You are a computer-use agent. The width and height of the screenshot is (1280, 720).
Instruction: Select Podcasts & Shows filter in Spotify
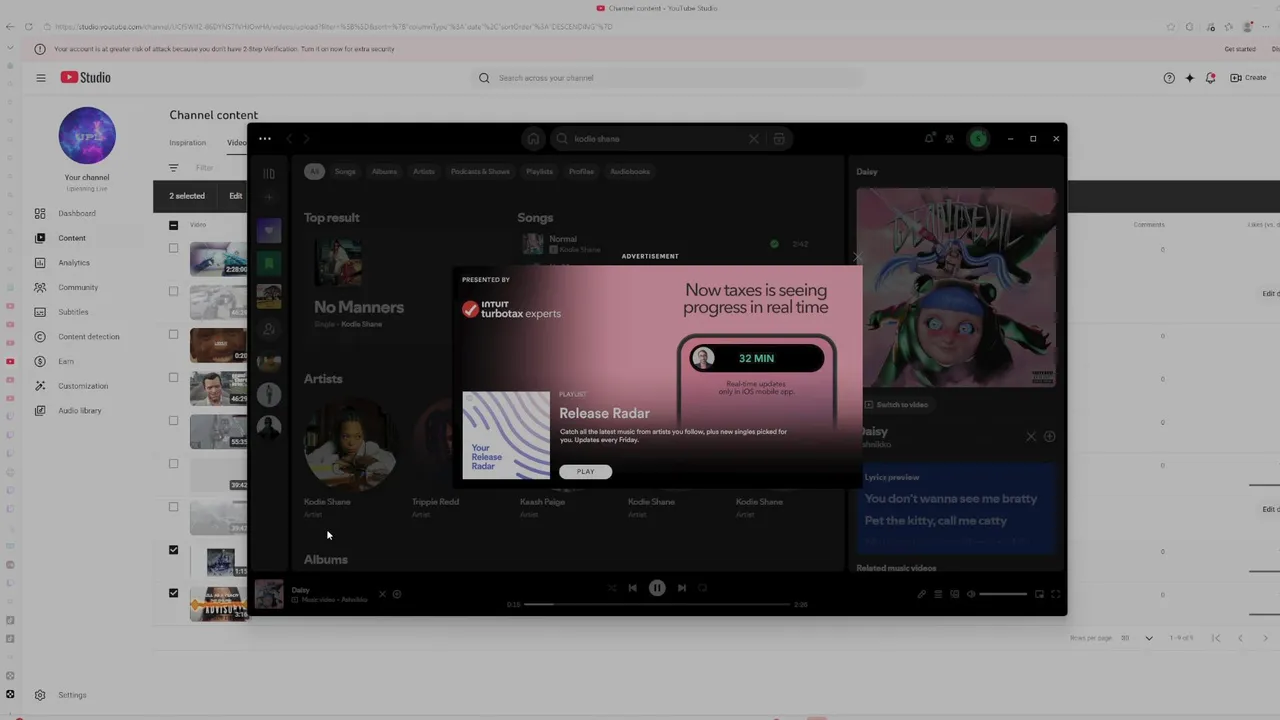tap(480, 172)
